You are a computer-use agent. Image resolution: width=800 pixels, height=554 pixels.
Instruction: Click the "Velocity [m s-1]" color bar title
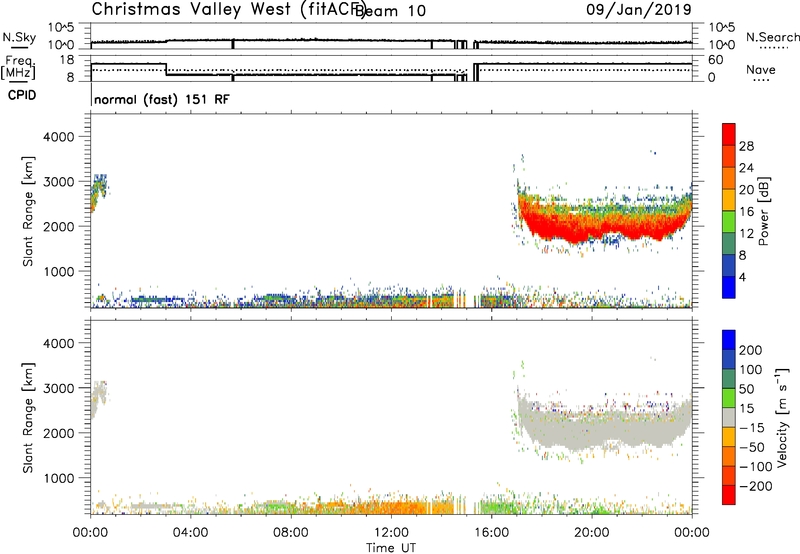[782, 417]
